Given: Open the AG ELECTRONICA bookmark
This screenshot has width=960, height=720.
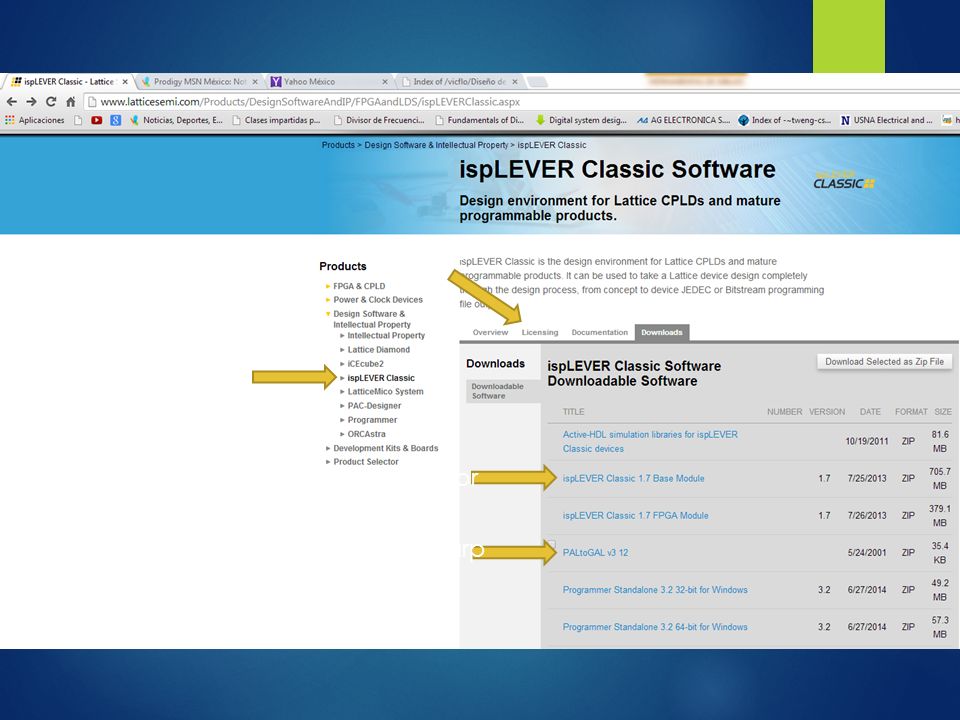Looking at the screenshot, I should pos(683,120).
